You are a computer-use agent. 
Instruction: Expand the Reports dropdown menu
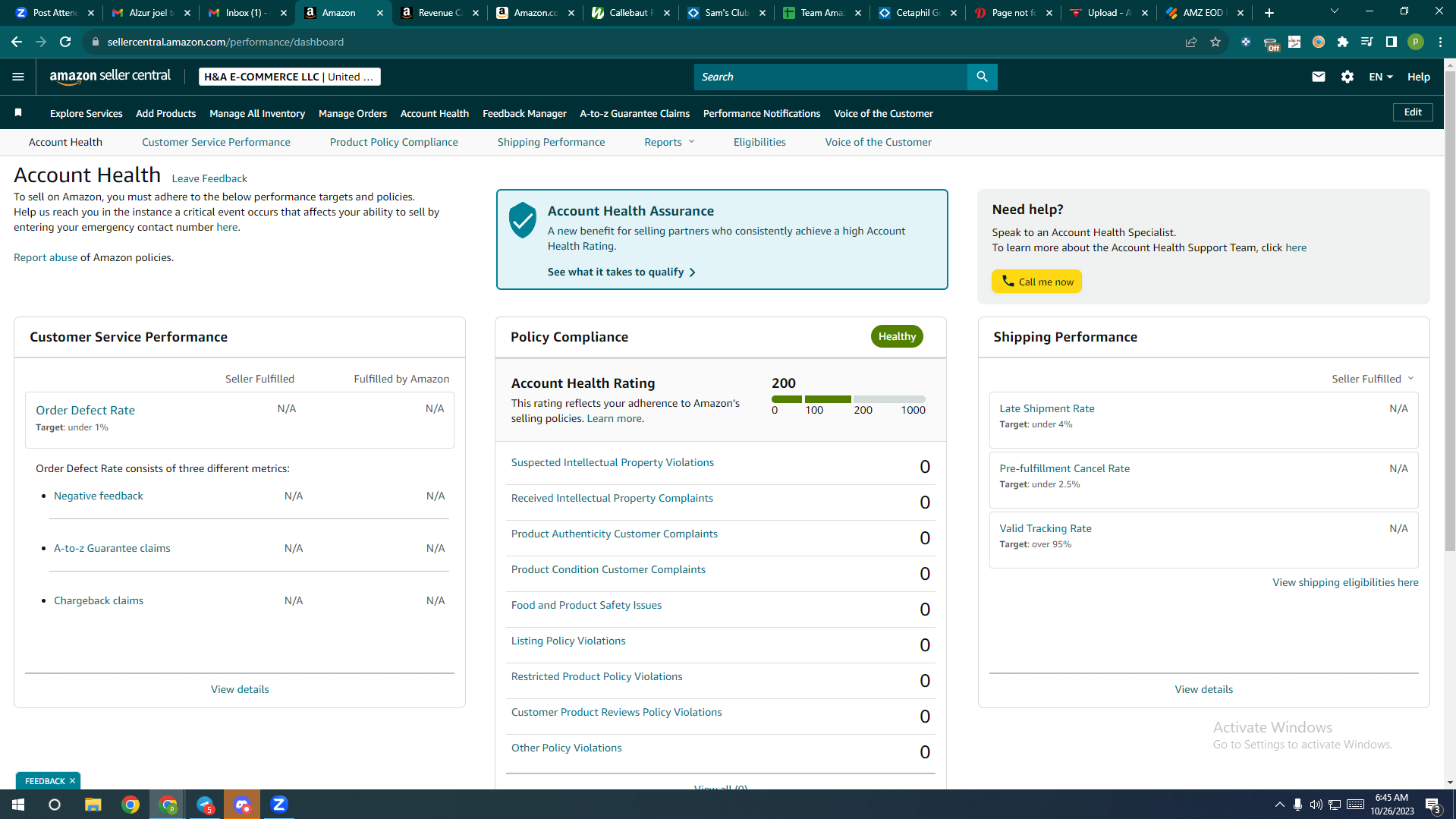[669, 142]
